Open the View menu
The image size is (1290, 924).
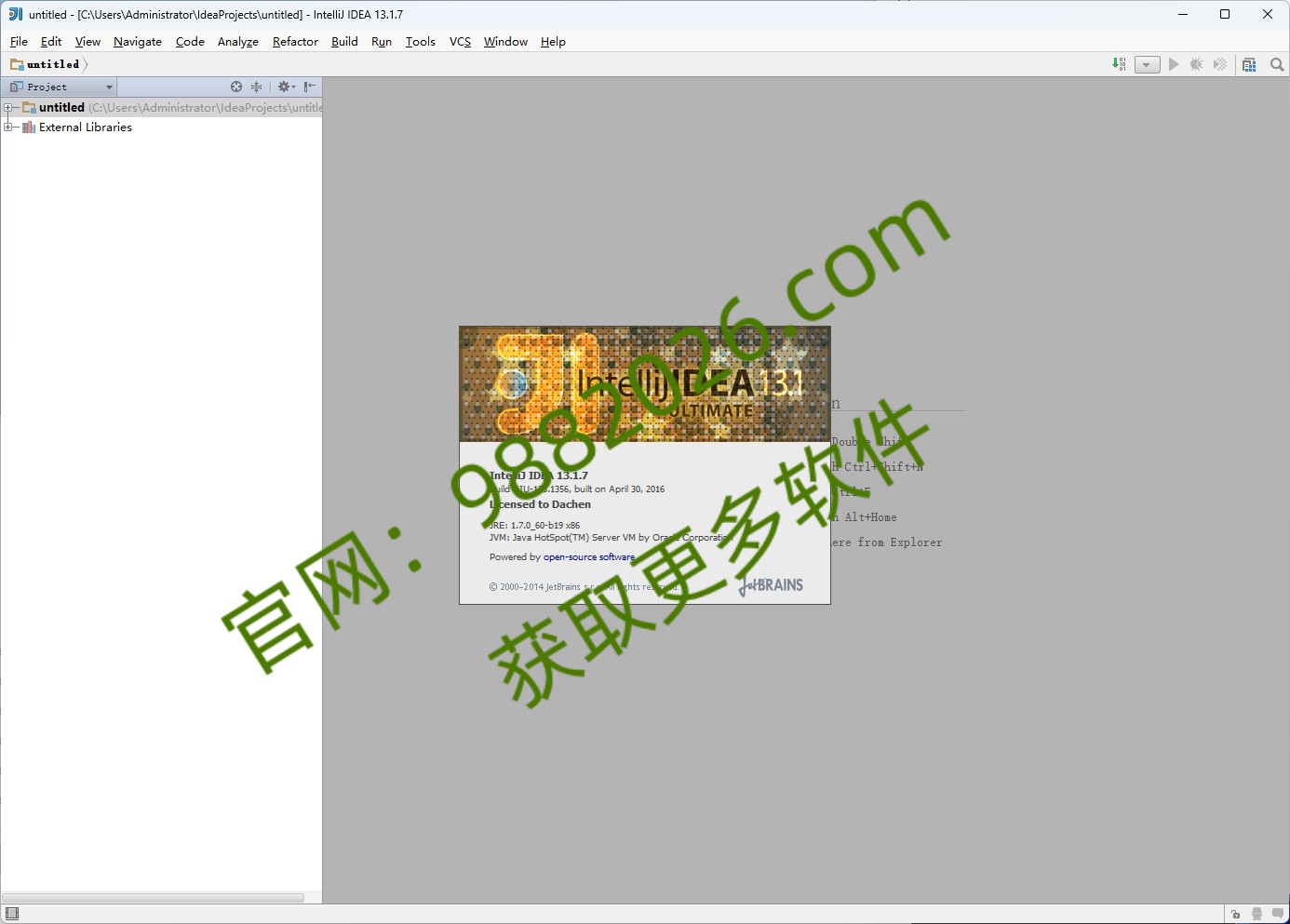coord(87,42)
